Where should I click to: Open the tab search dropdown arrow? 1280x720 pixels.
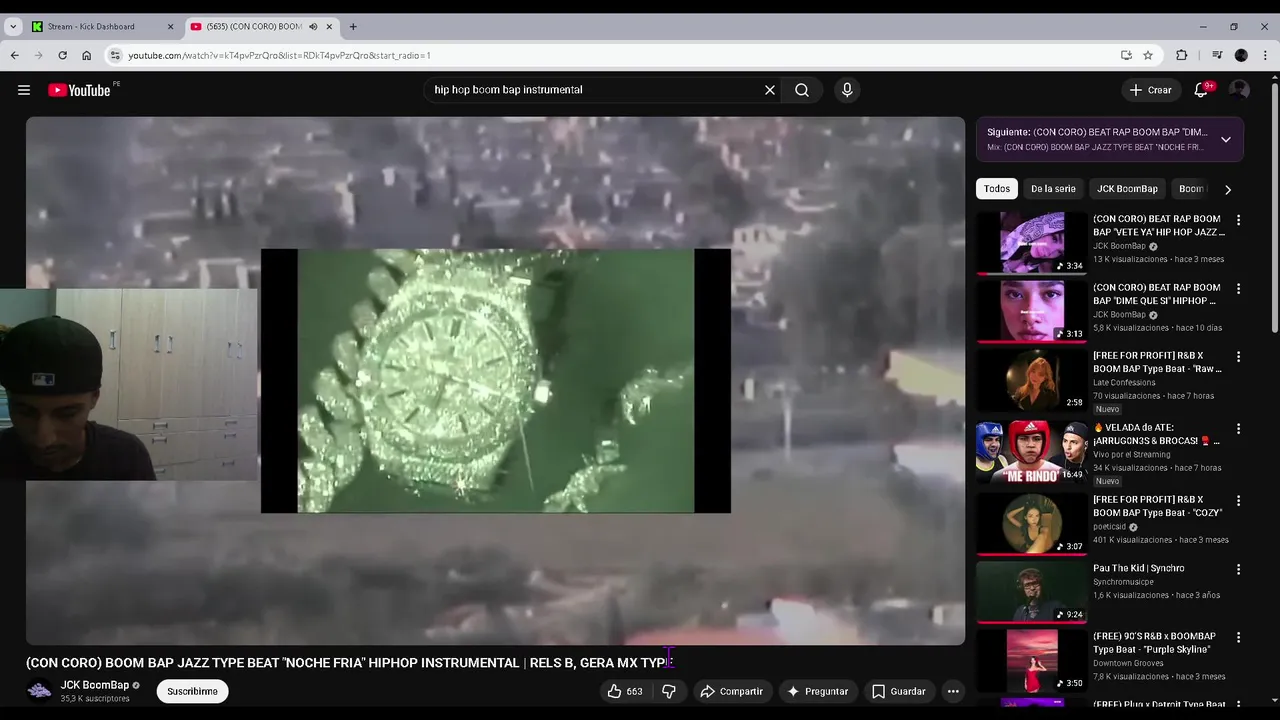click(12, 27)
